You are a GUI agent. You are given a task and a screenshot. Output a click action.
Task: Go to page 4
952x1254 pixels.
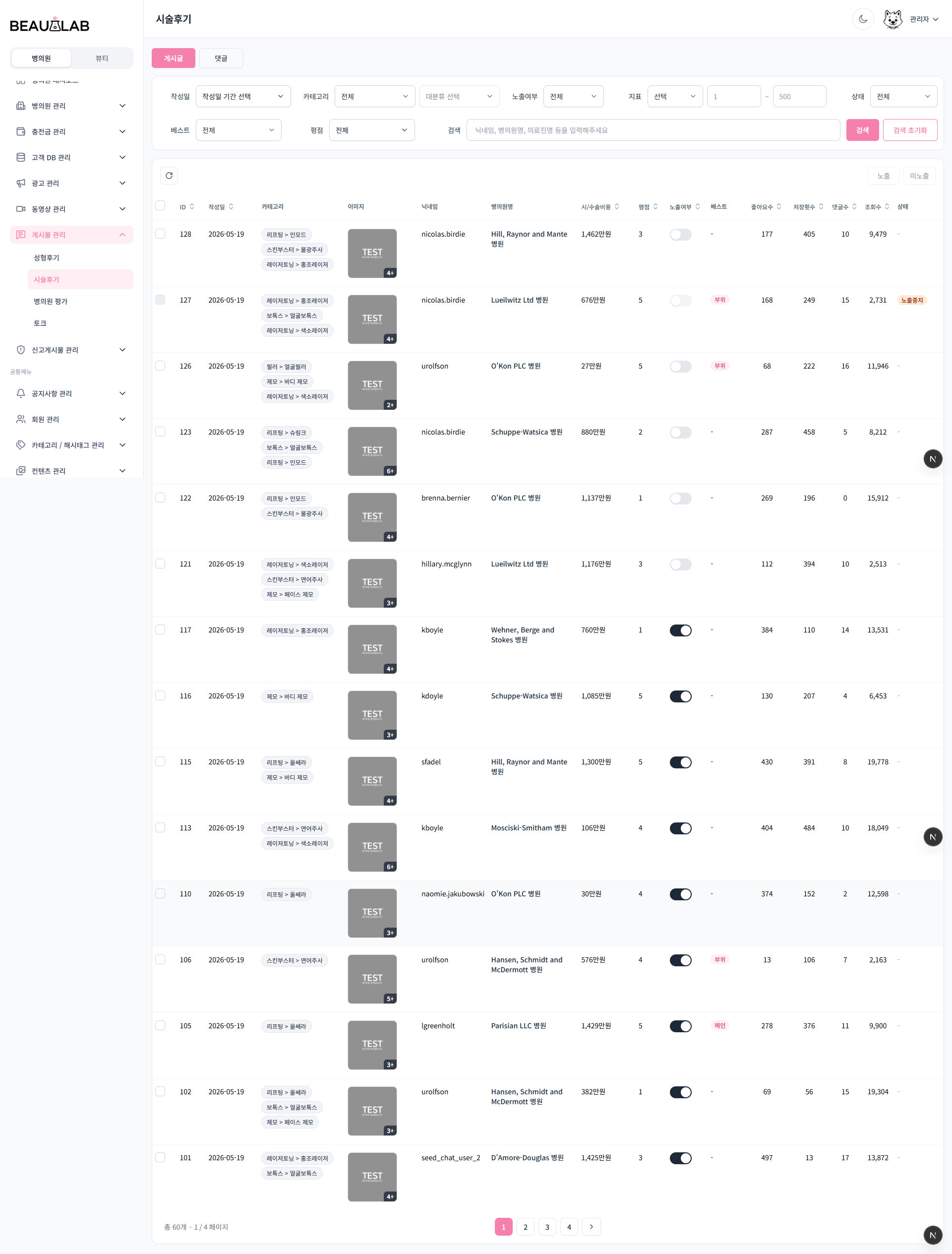click(x=569, y=1227)
